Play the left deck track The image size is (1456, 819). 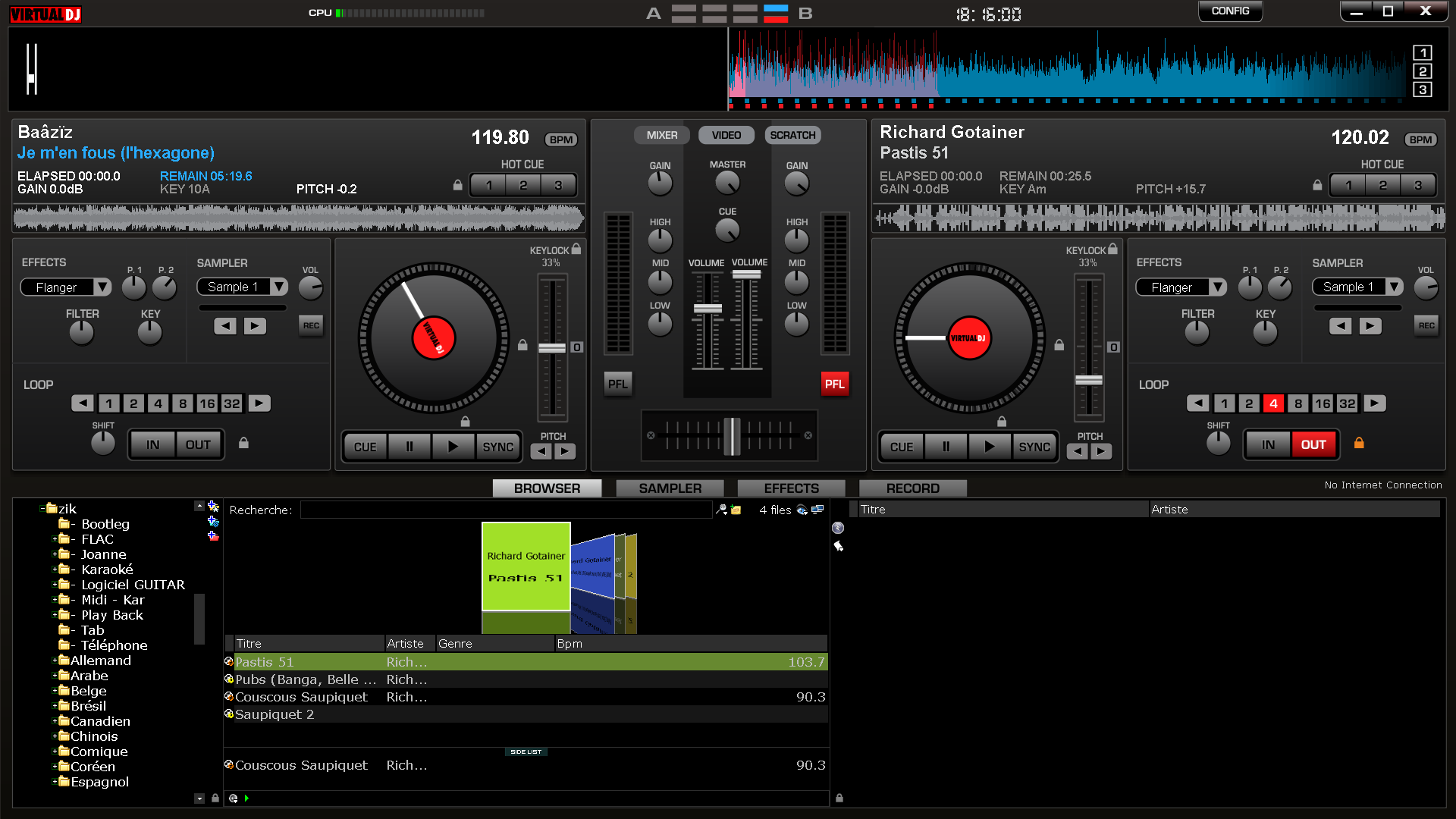(453, 447)
